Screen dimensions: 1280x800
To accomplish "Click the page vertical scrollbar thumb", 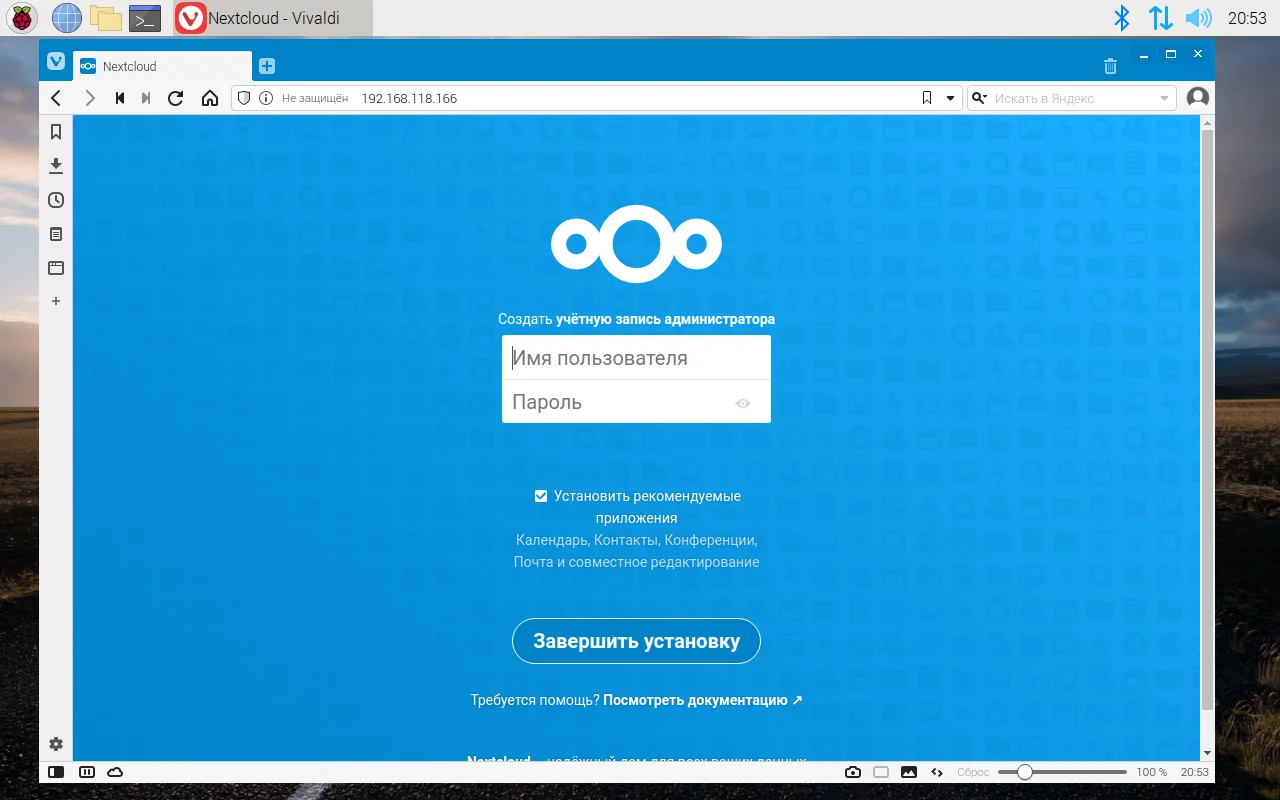I will [1207, 420].
